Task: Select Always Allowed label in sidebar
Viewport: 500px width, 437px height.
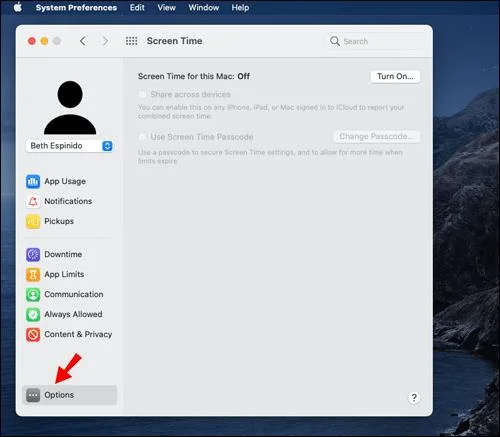Action: click(x=73, y=314)
